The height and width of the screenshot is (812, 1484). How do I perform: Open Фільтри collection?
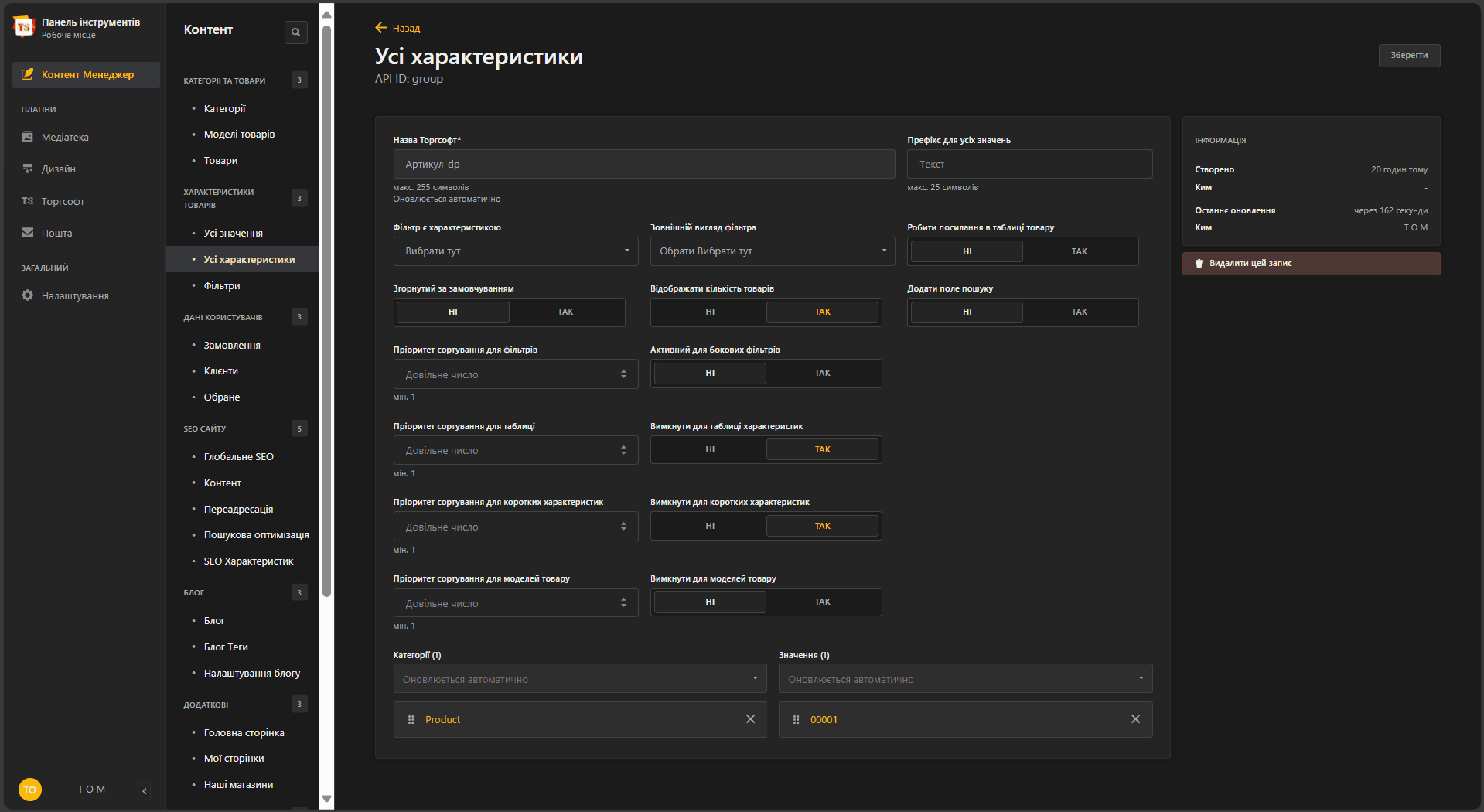222,286
